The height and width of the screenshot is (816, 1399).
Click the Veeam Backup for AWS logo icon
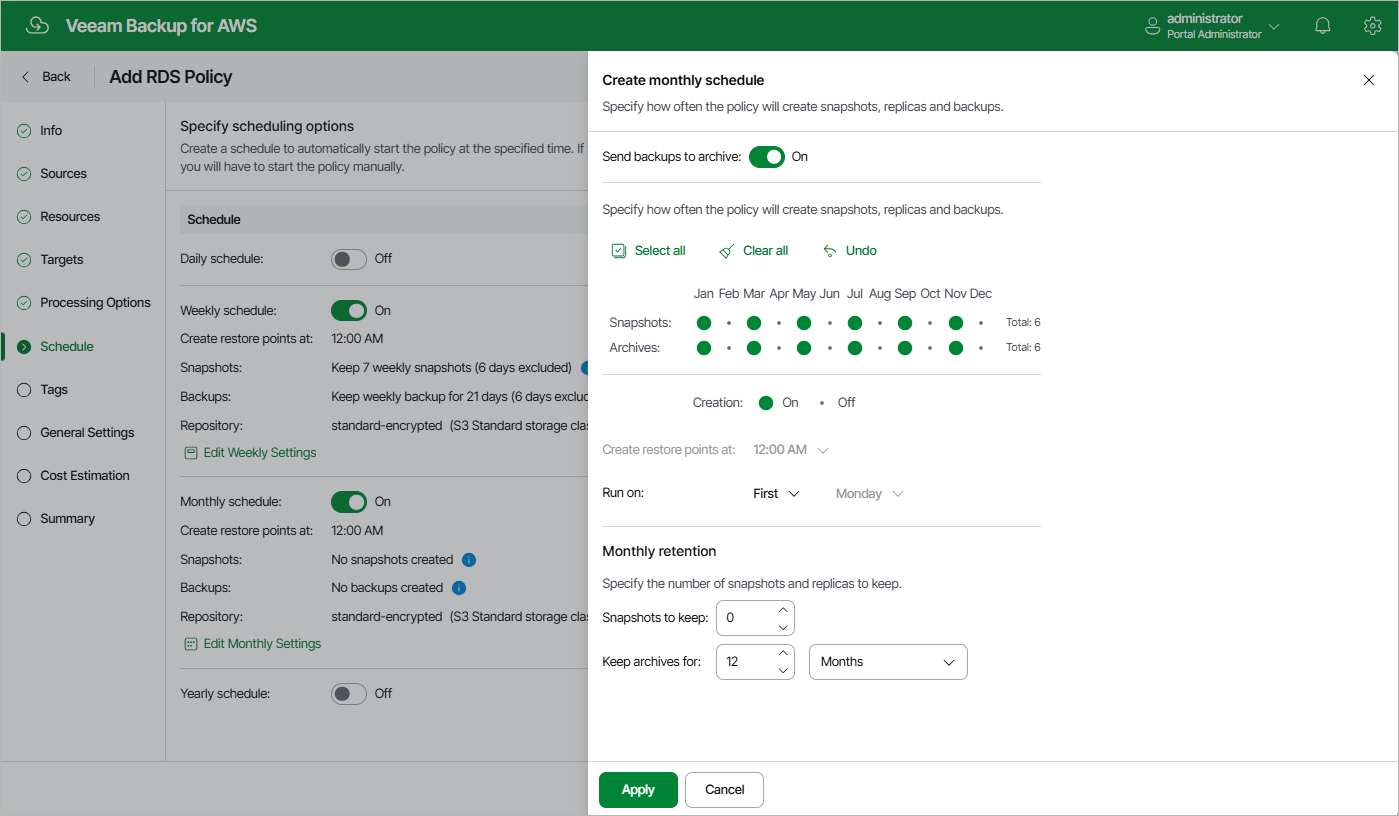click(x=37, y=26)
